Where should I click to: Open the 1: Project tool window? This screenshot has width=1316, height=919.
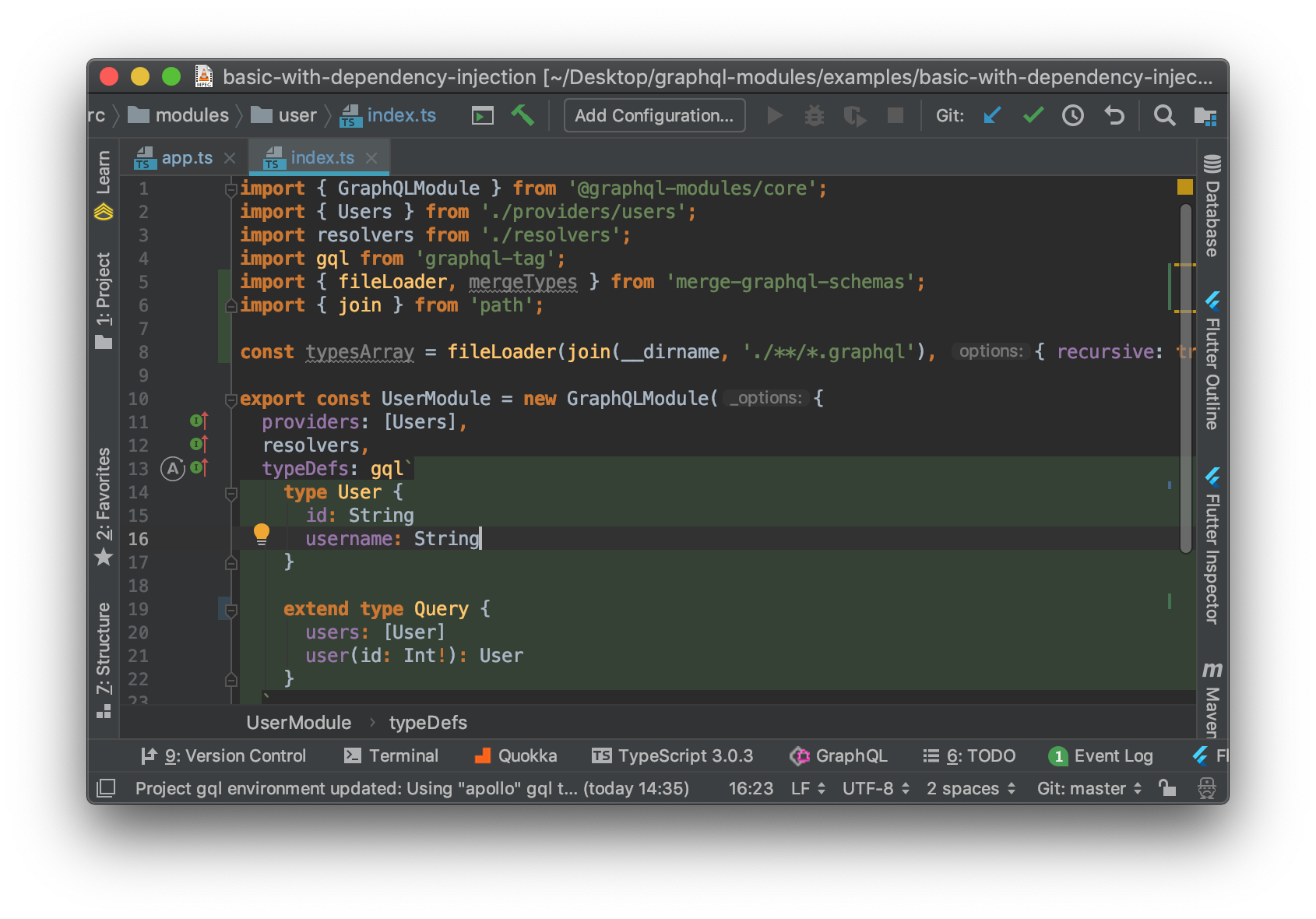tap(104, 301)
